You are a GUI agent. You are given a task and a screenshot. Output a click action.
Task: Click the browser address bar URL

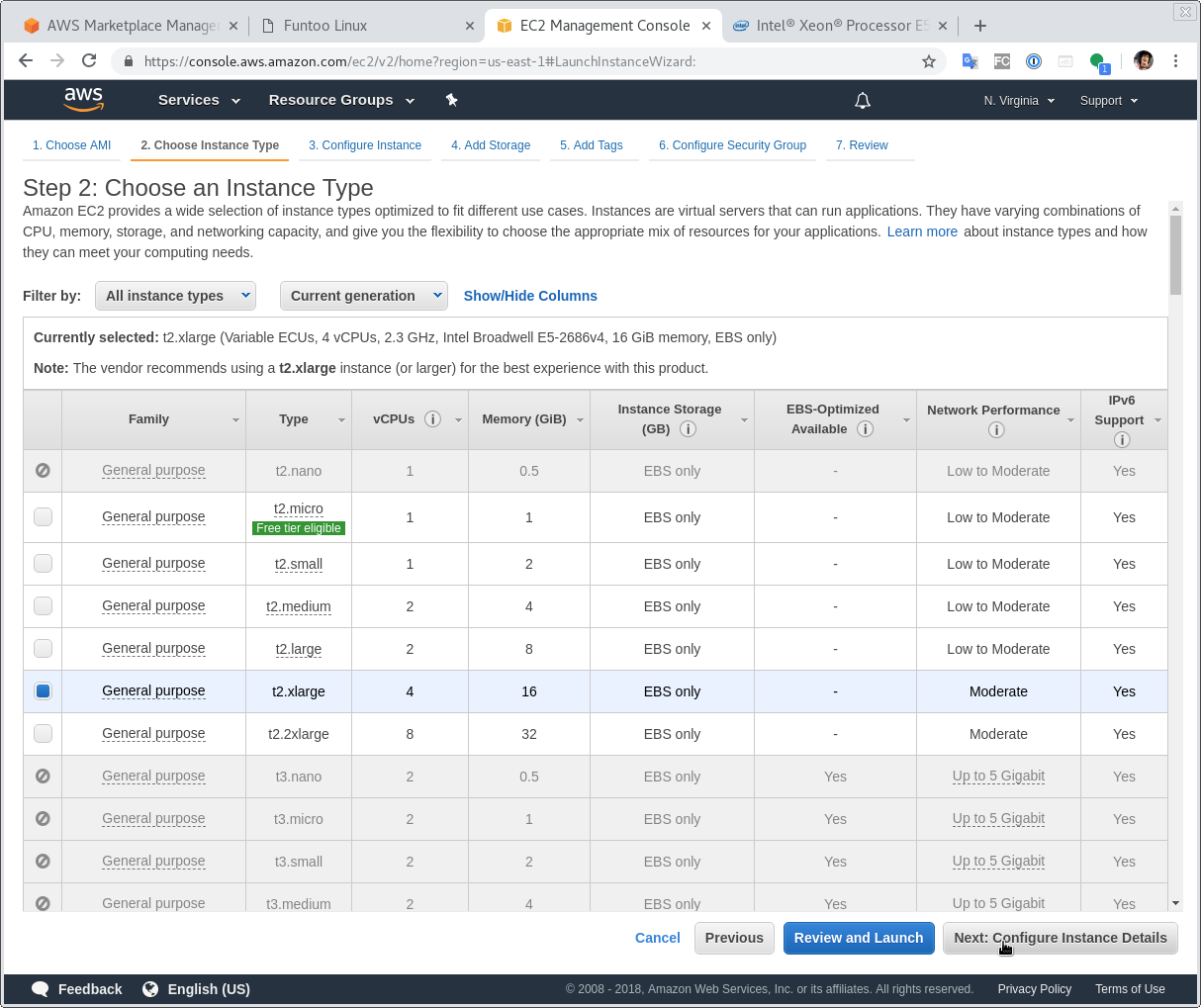pyautogui.click(x=419, y=61)
